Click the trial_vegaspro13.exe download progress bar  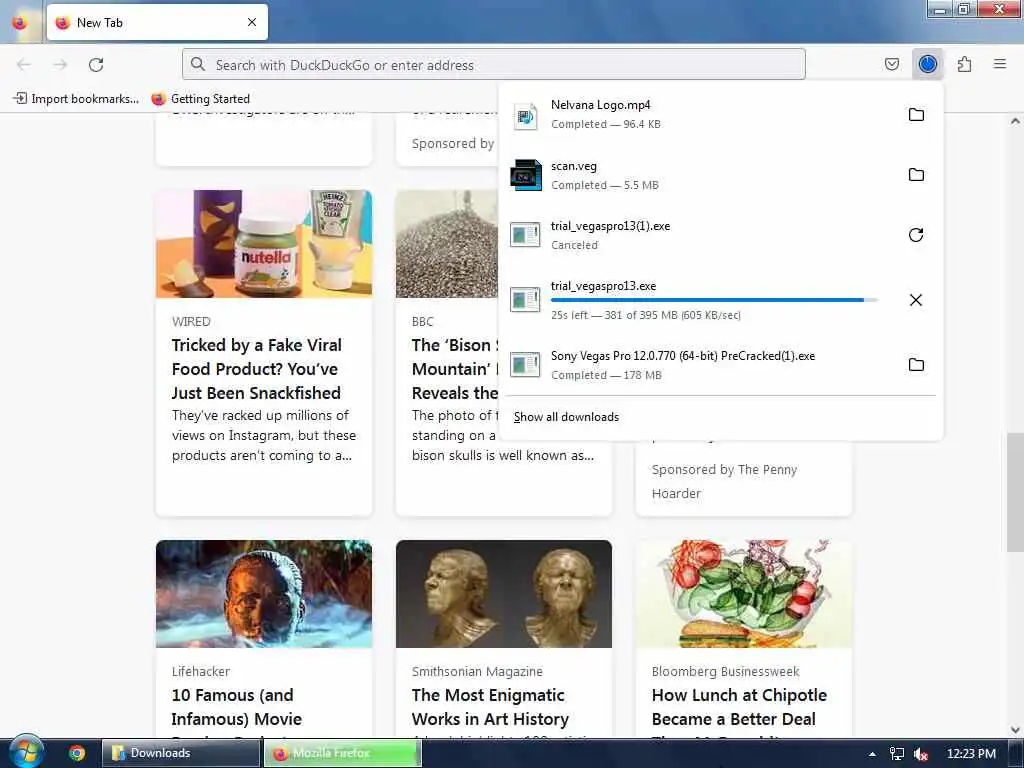tap(714, 300)
